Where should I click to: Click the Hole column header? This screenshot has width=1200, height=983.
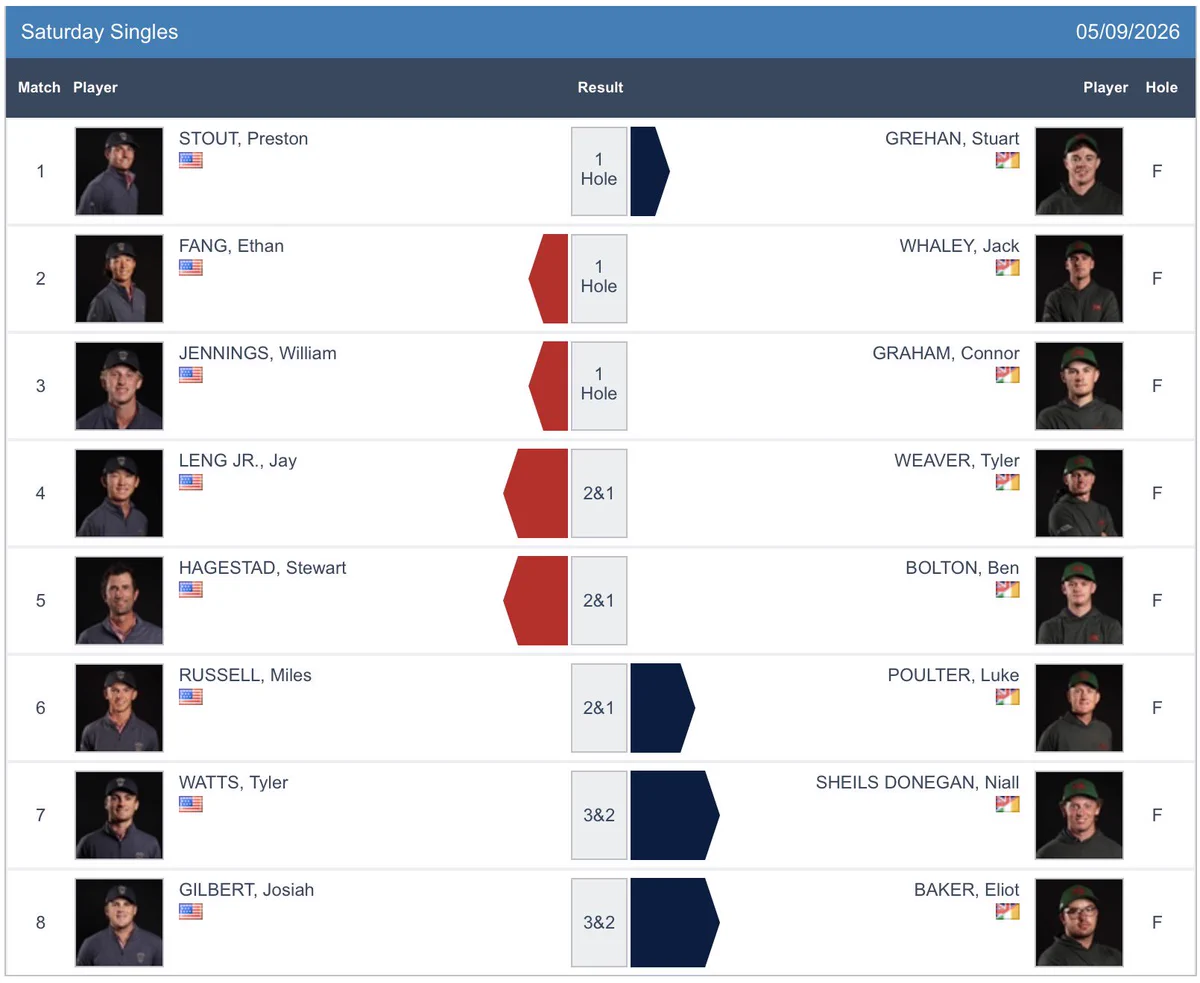1161,88
